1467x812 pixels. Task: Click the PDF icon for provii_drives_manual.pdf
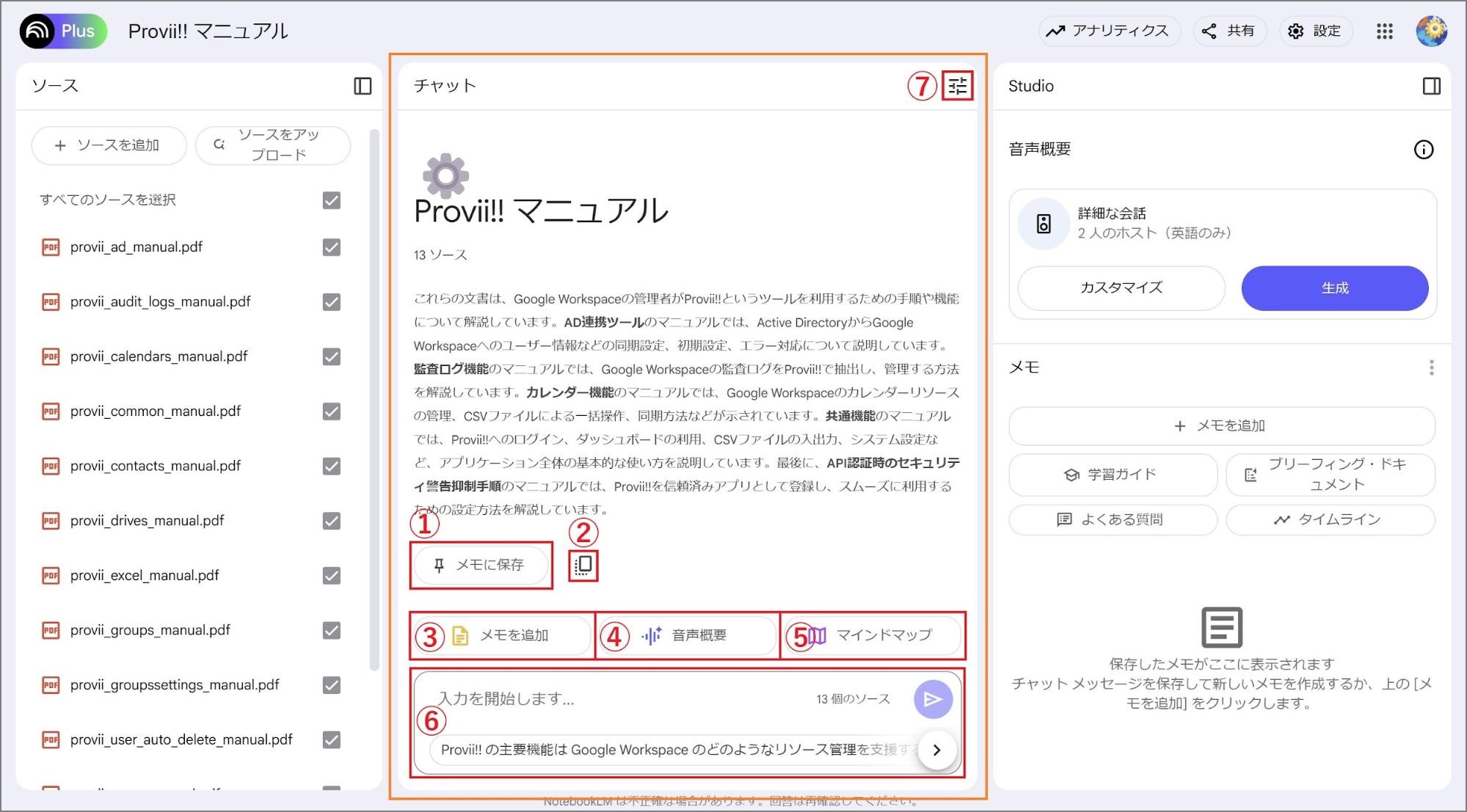coord(51,521)
